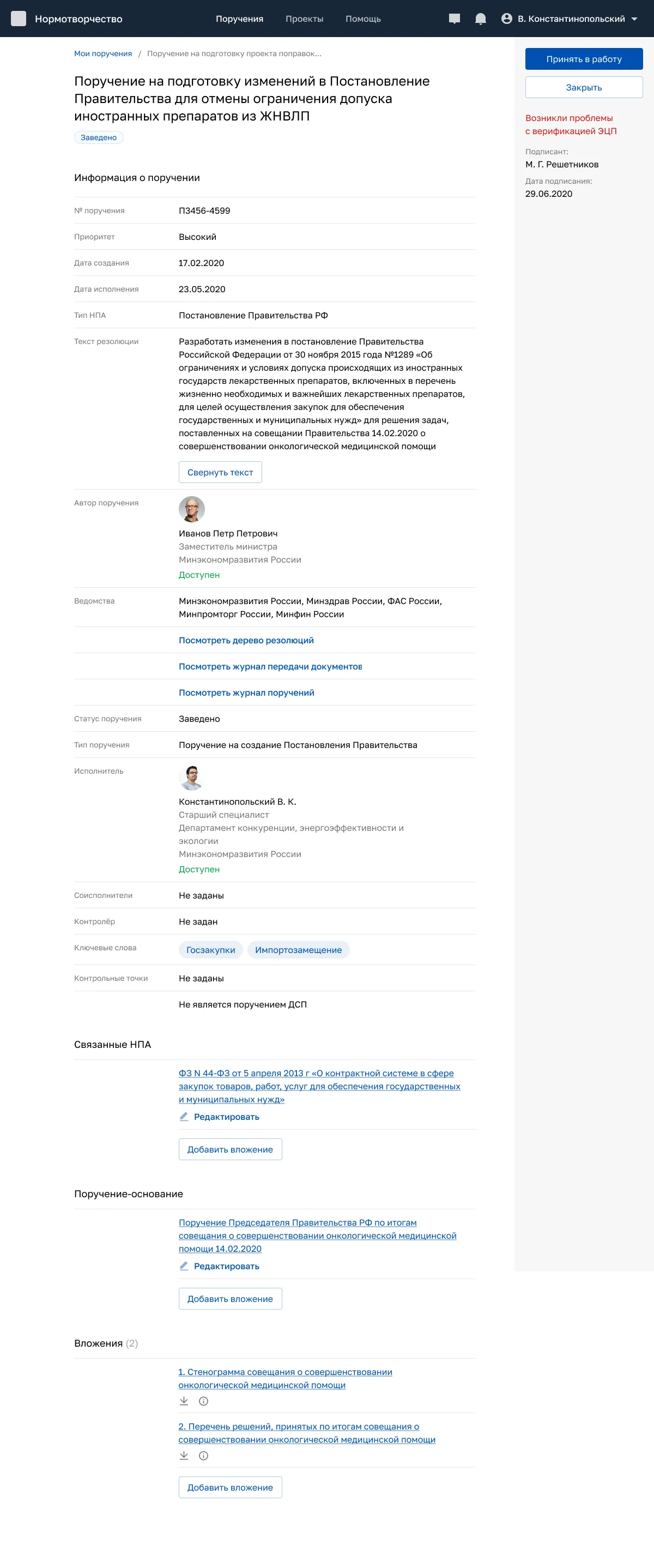Open the messages chat icon
Viewport: 654px width, 1568px height.
coord(454,19)
